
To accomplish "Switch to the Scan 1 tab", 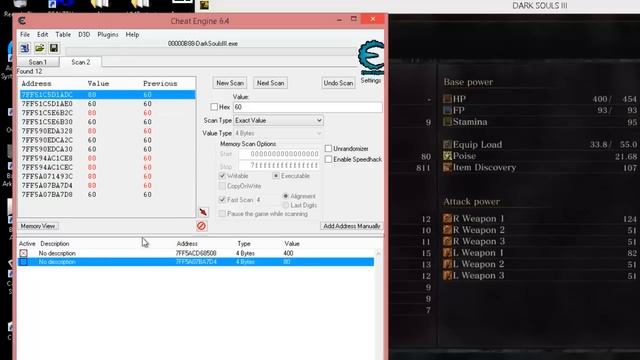I will [38, 62].
